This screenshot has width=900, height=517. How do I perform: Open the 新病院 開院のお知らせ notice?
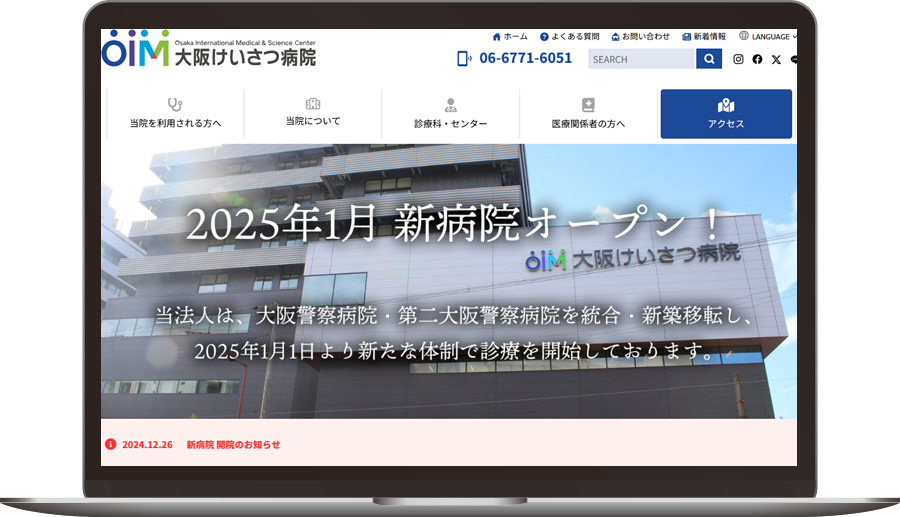[233, 445]
